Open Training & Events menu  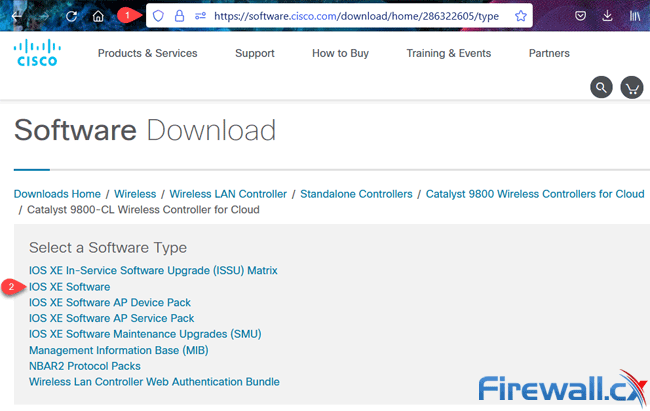pos(449,53)
